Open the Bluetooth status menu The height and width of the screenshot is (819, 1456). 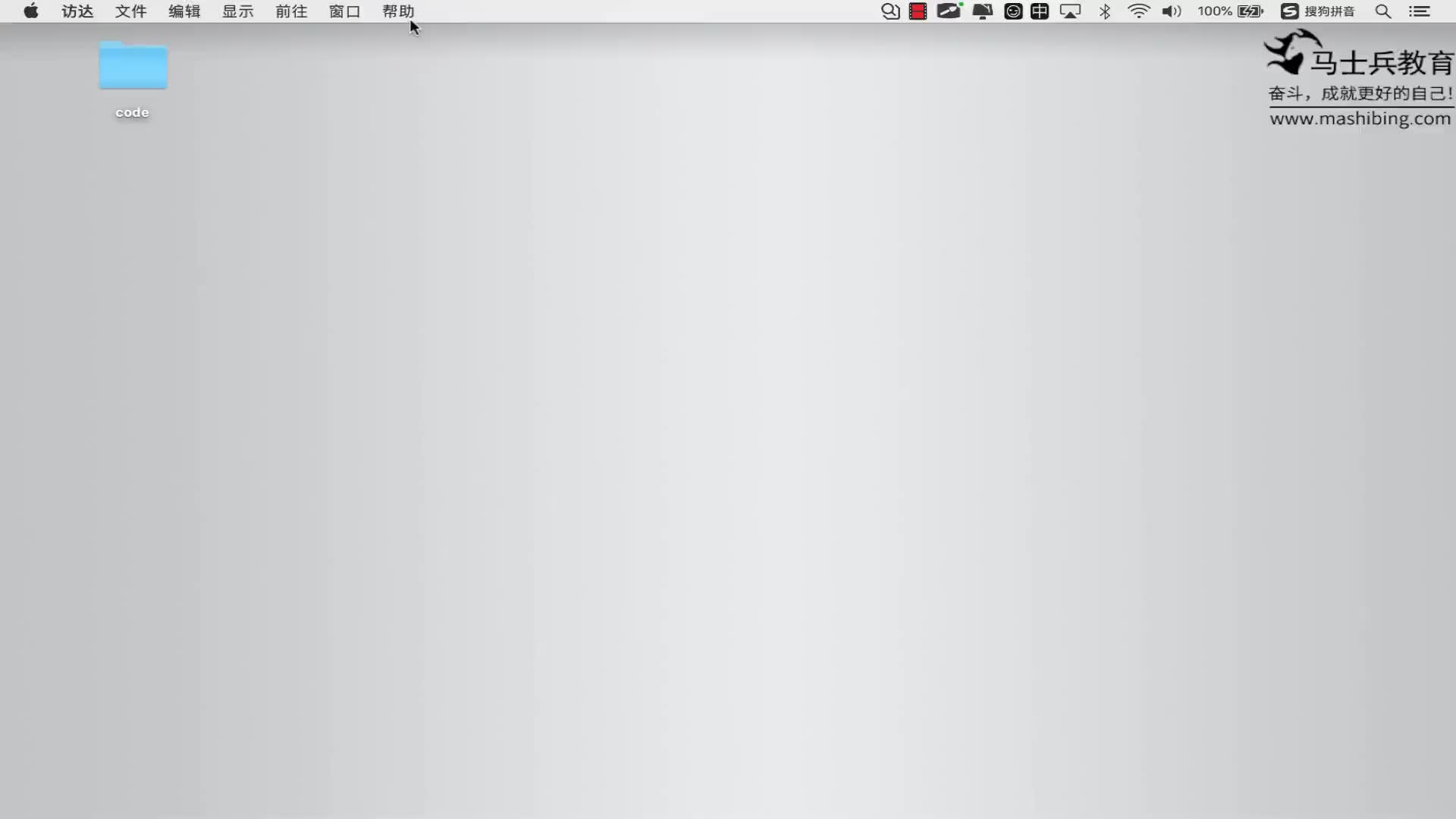coord(1105,11)
